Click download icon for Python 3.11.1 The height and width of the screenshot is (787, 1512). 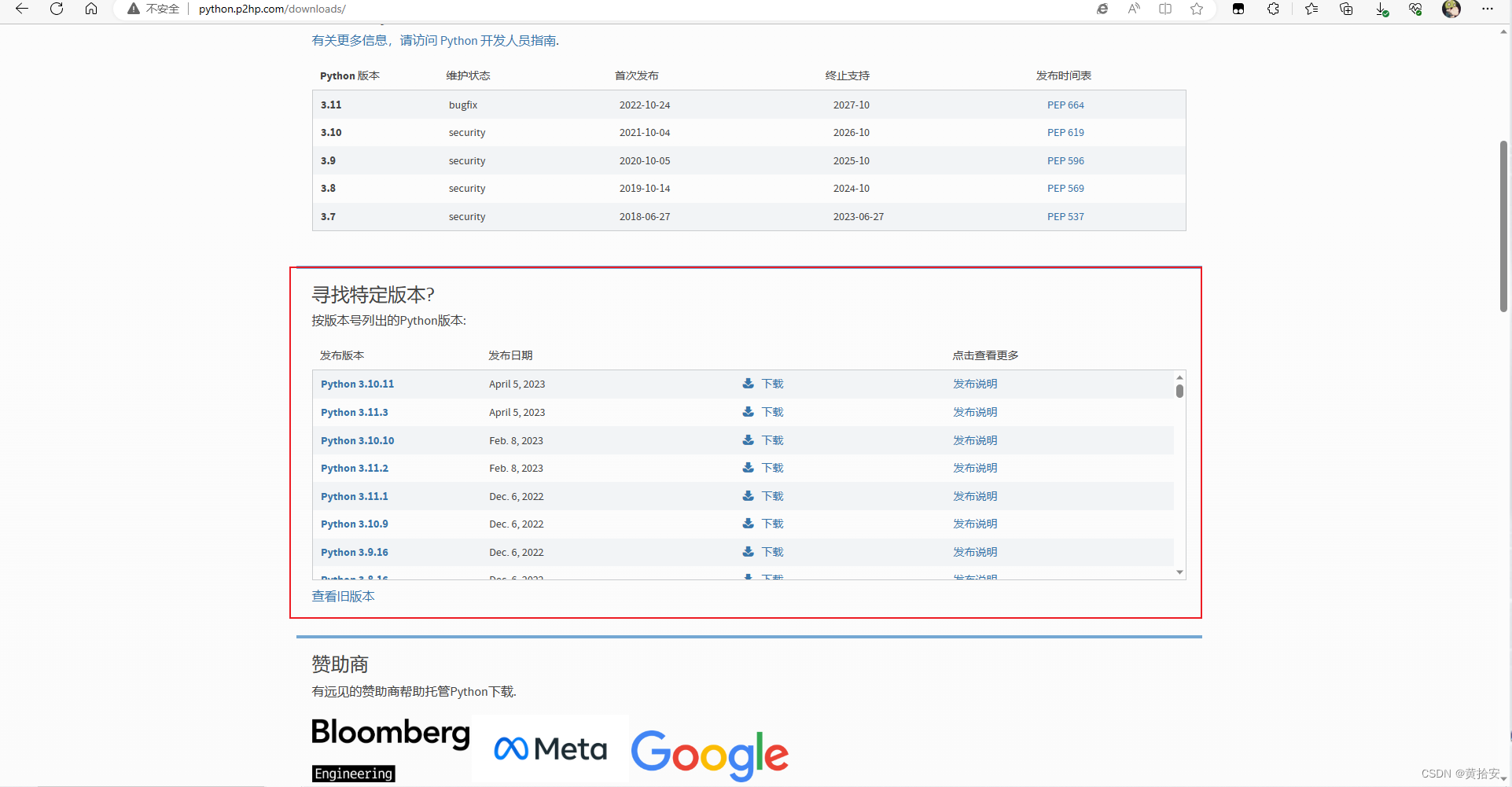click(x=748, y=495)
